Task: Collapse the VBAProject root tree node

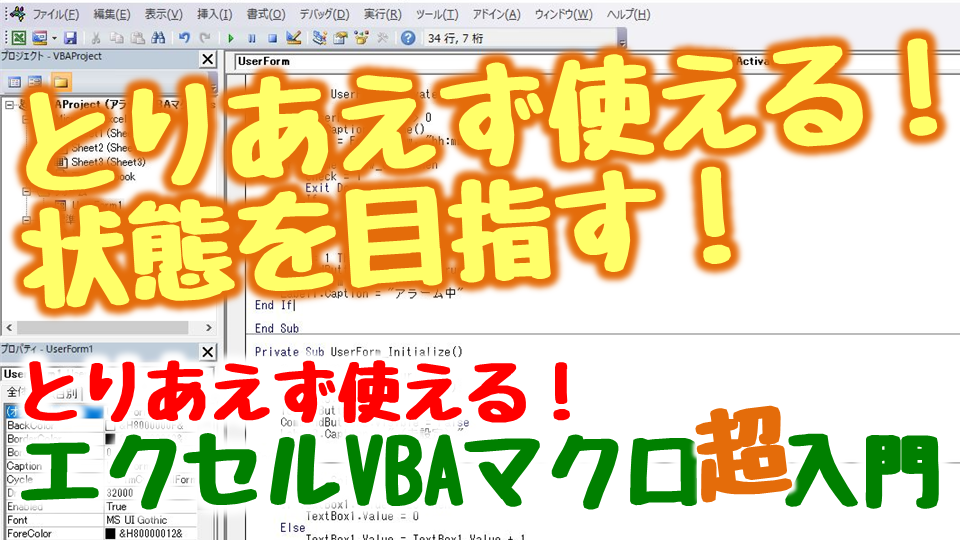Action: [10, 105]
